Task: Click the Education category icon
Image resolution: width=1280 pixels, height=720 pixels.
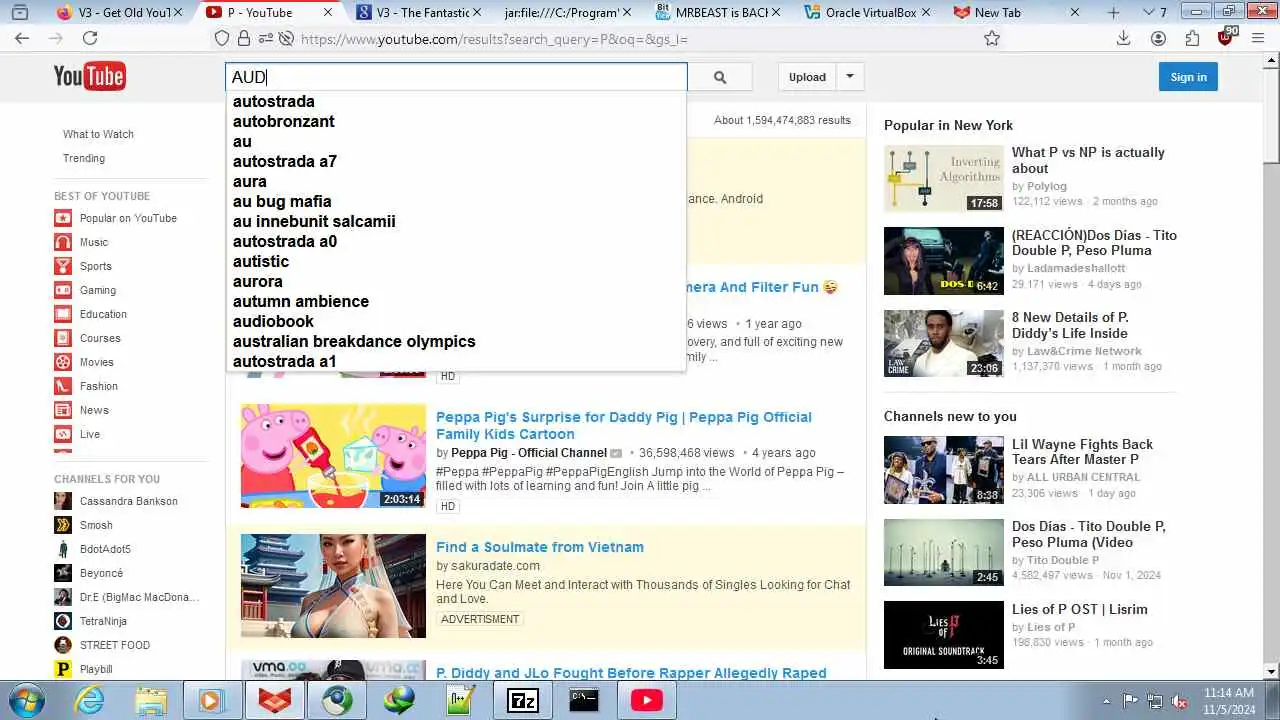Action: tap(63, 314)
